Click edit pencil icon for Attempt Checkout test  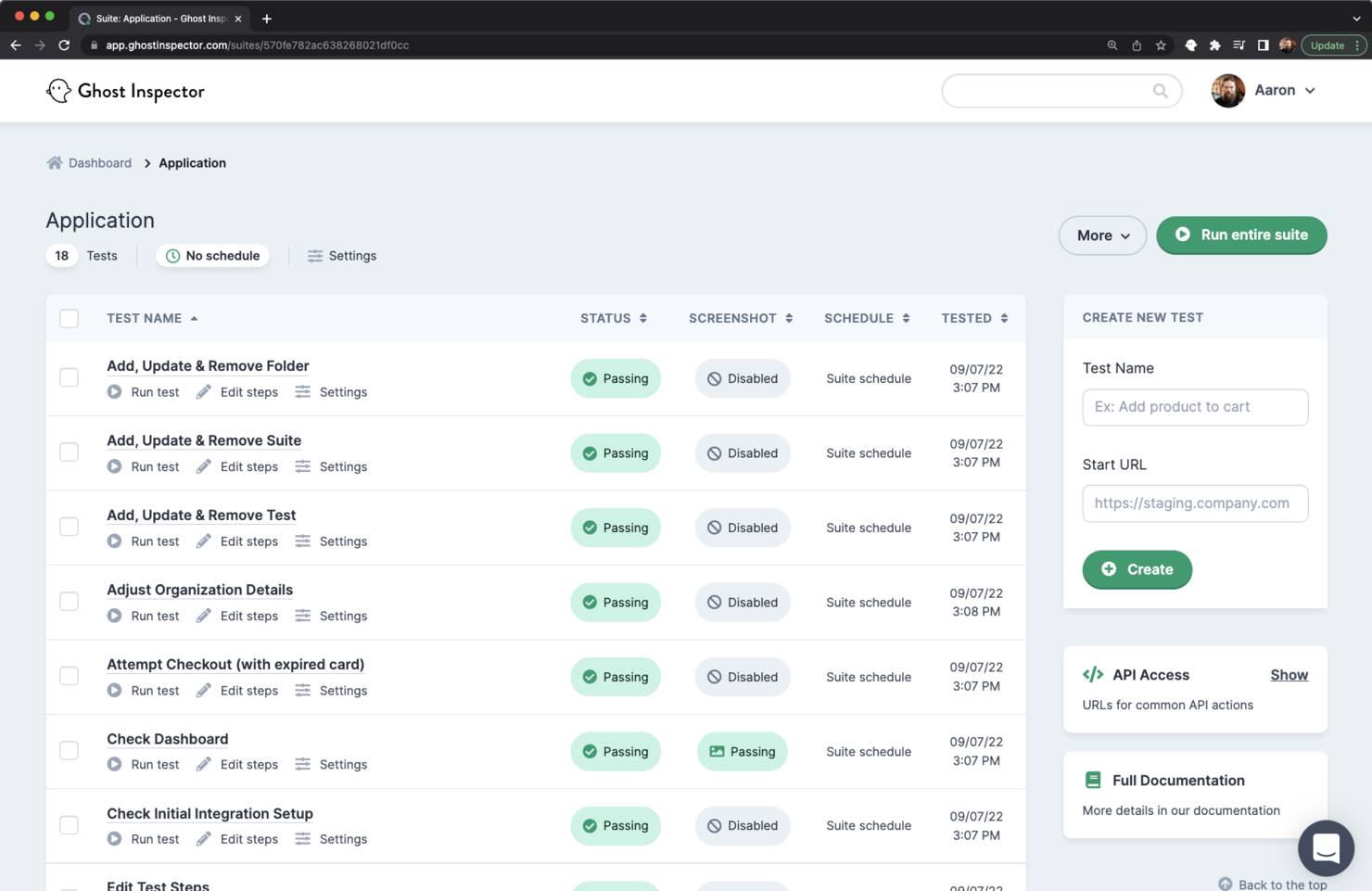(204, 691)
